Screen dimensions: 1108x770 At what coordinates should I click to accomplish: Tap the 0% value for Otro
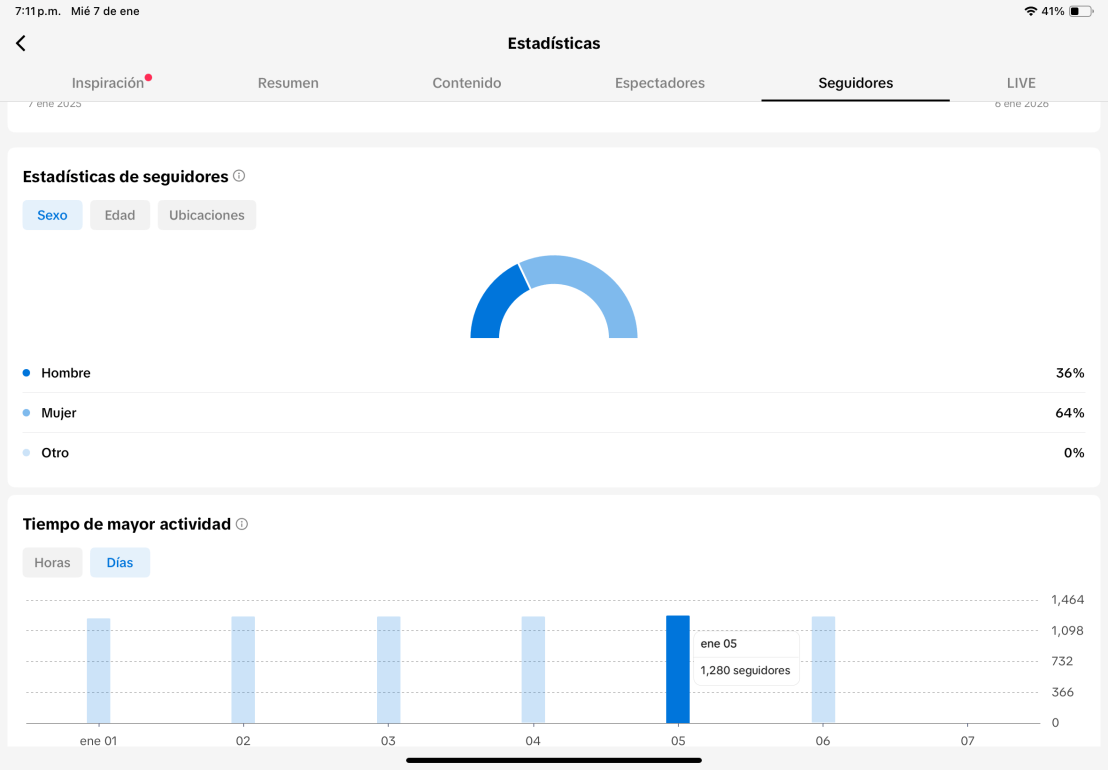tap(1074, 453)
